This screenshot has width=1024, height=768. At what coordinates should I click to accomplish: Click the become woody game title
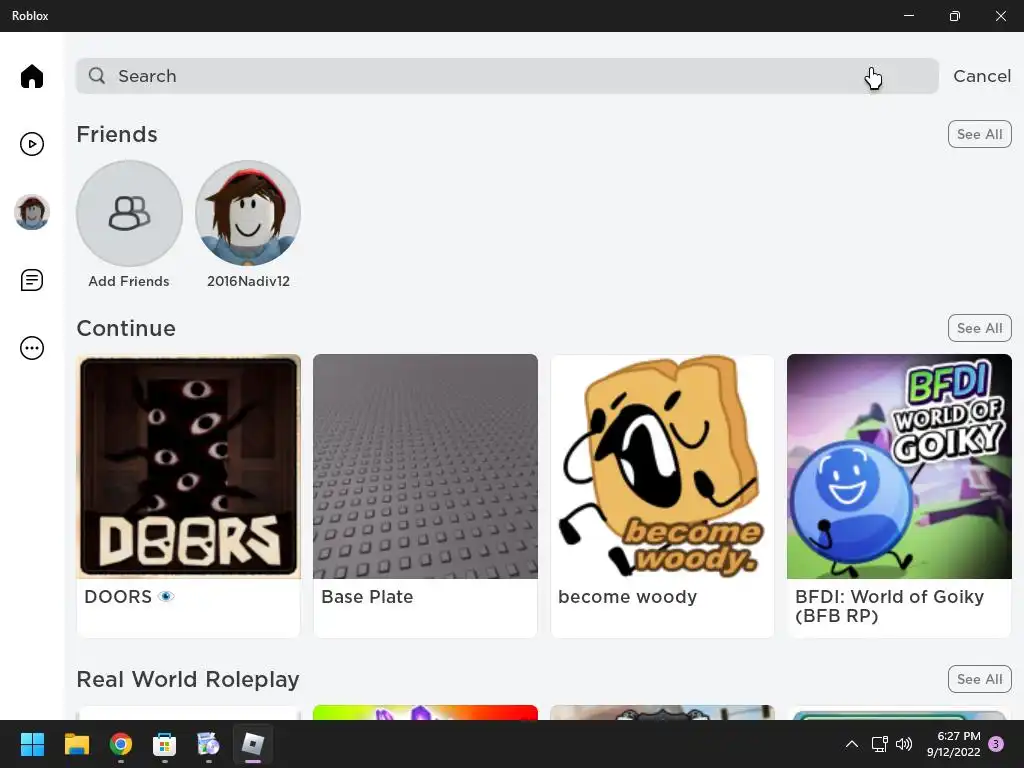628,597
